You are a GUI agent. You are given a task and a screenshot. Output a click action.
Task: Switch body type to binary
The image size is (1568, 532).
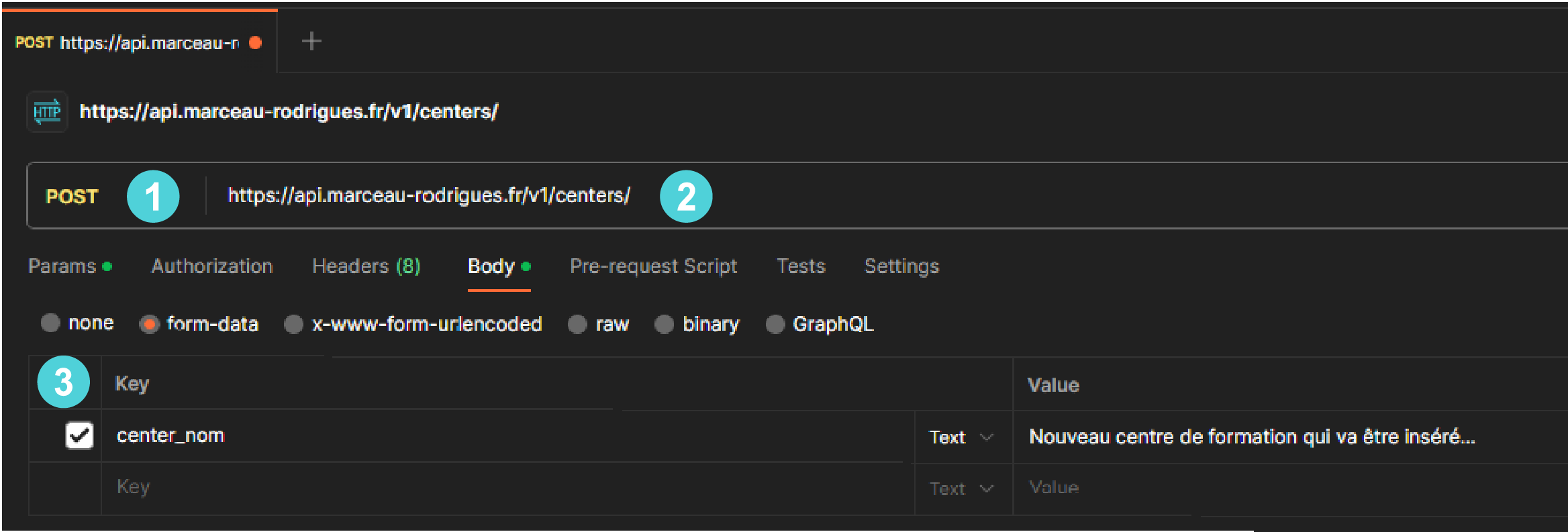[x=664, y=324]
